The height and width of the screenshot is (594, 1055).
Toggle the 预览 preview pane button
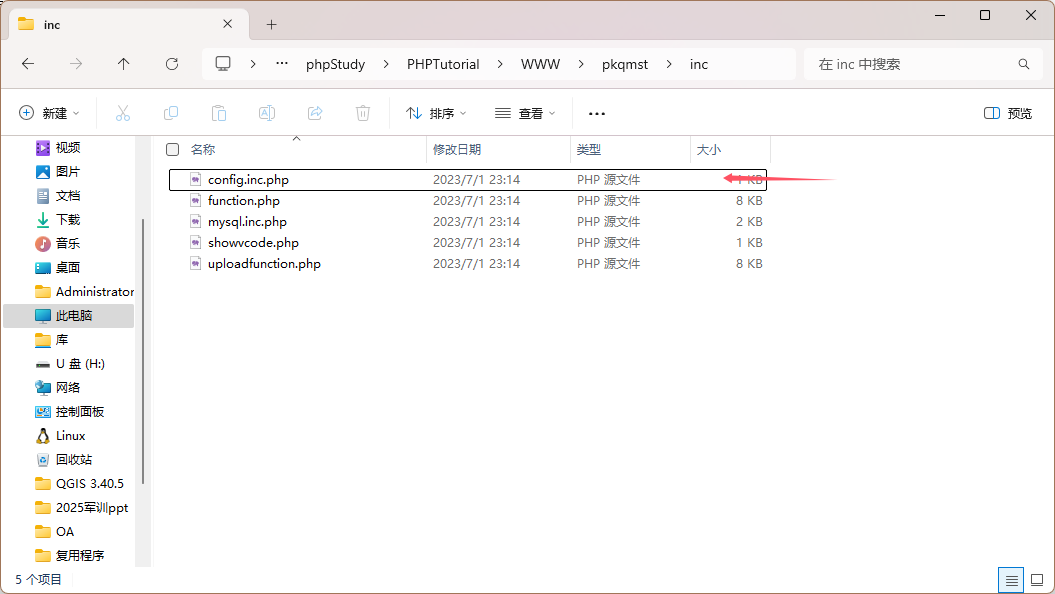(1008, 113)
